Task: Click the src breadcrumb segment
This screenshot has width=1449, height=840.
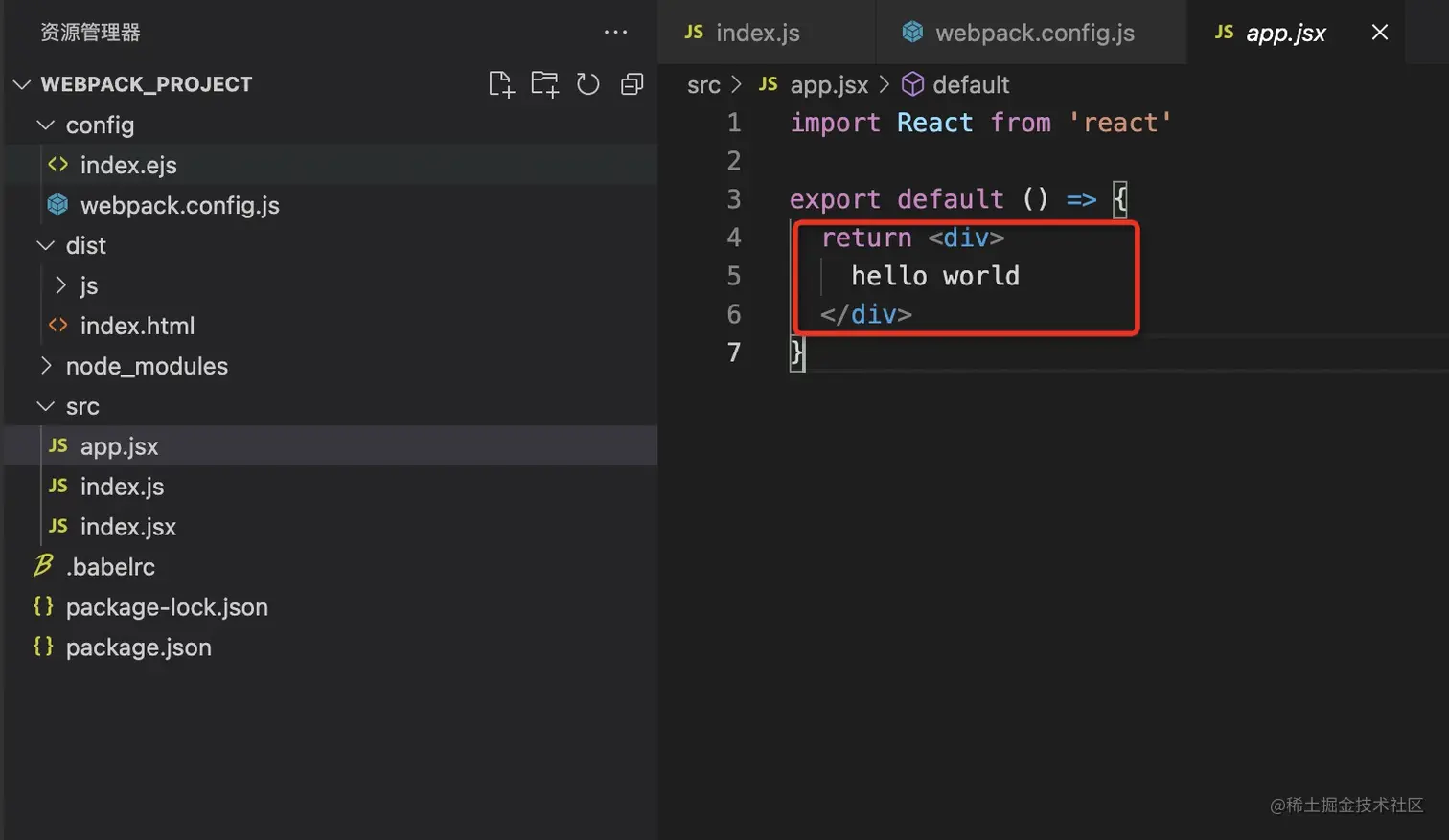Action: tap(703, 85)
